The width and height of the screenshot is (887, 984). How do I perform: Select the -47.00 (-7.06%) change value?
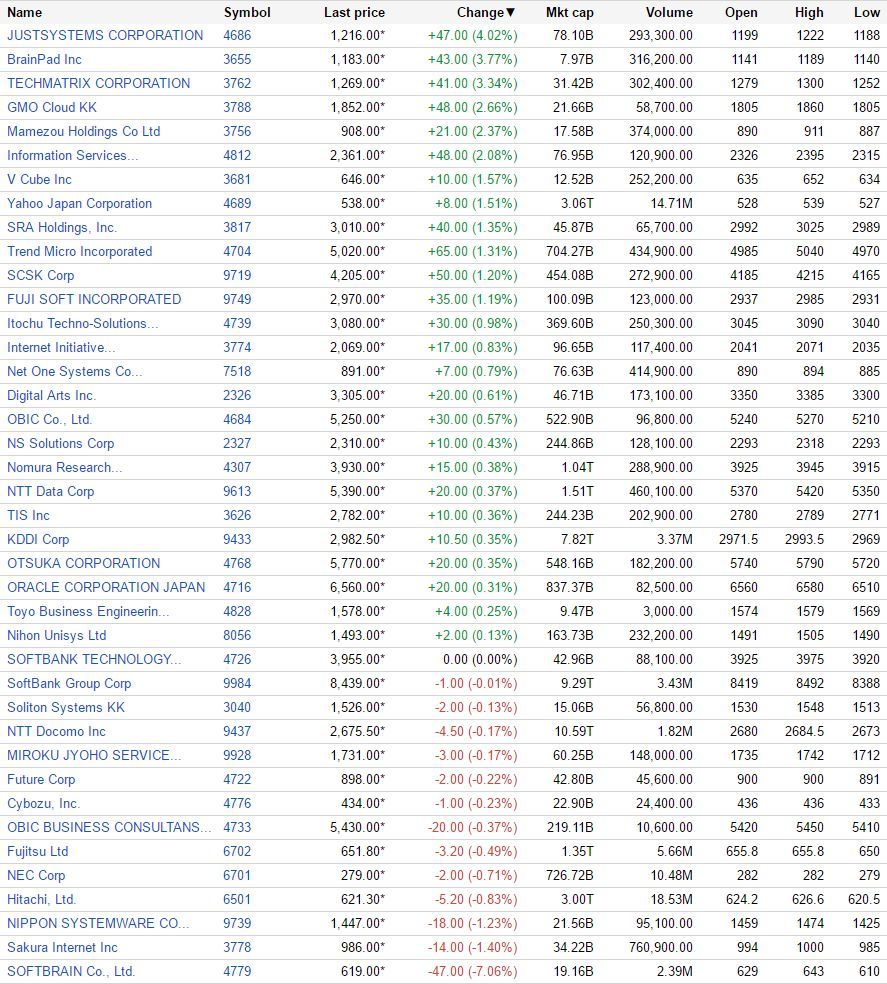(x=473, y=971)
